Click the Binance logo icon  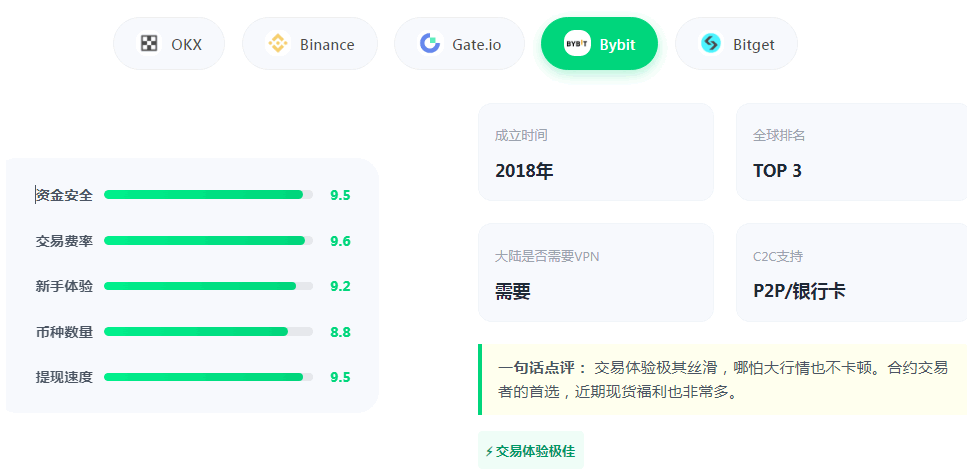[x=277, y=44]
